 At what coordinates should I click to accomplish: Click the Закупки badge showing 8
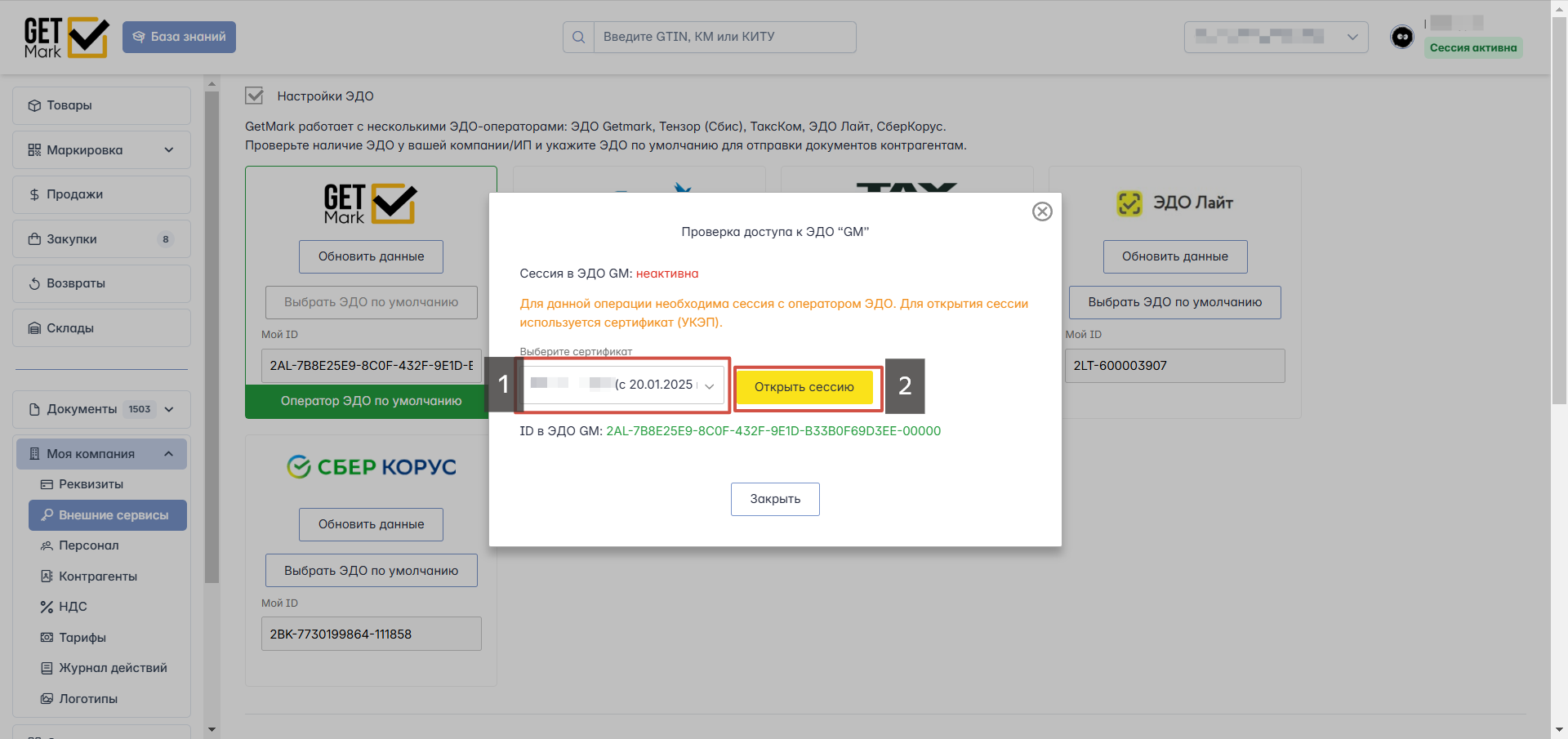(166, 239)
